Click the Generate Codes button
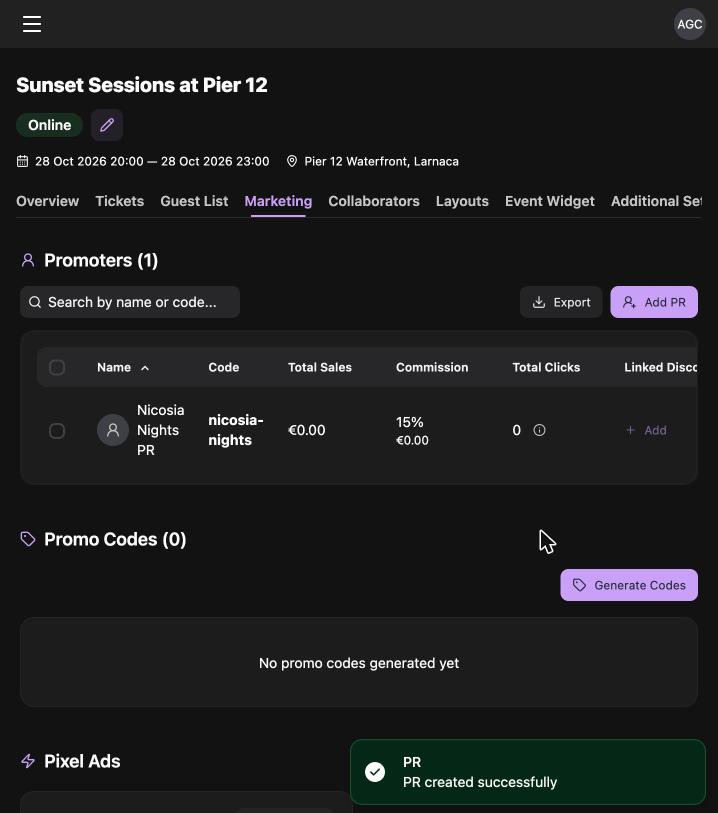718x813 pixels. 629,585
